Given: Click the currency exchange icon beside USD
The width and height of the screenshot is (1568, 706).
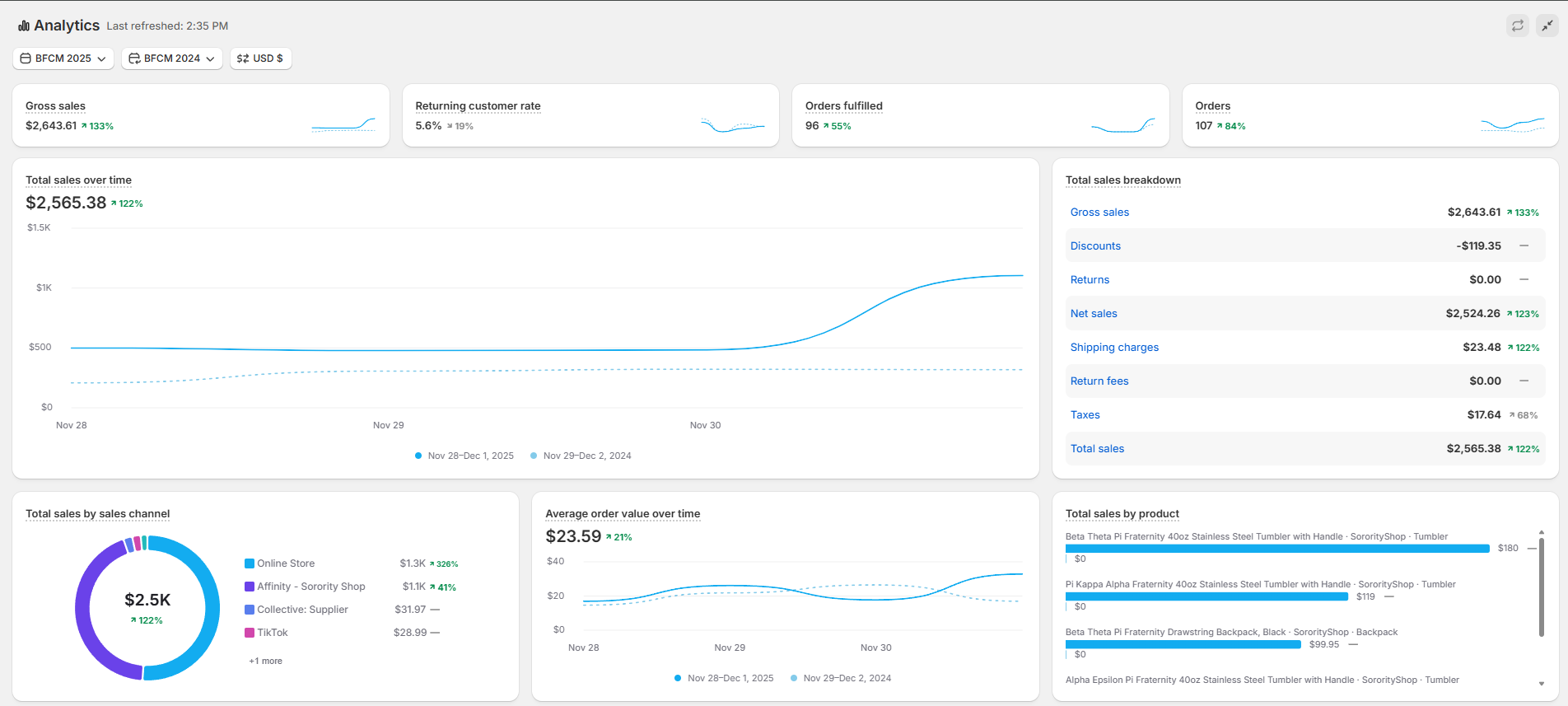Looking at the screenshot, I should click(243, 58).
